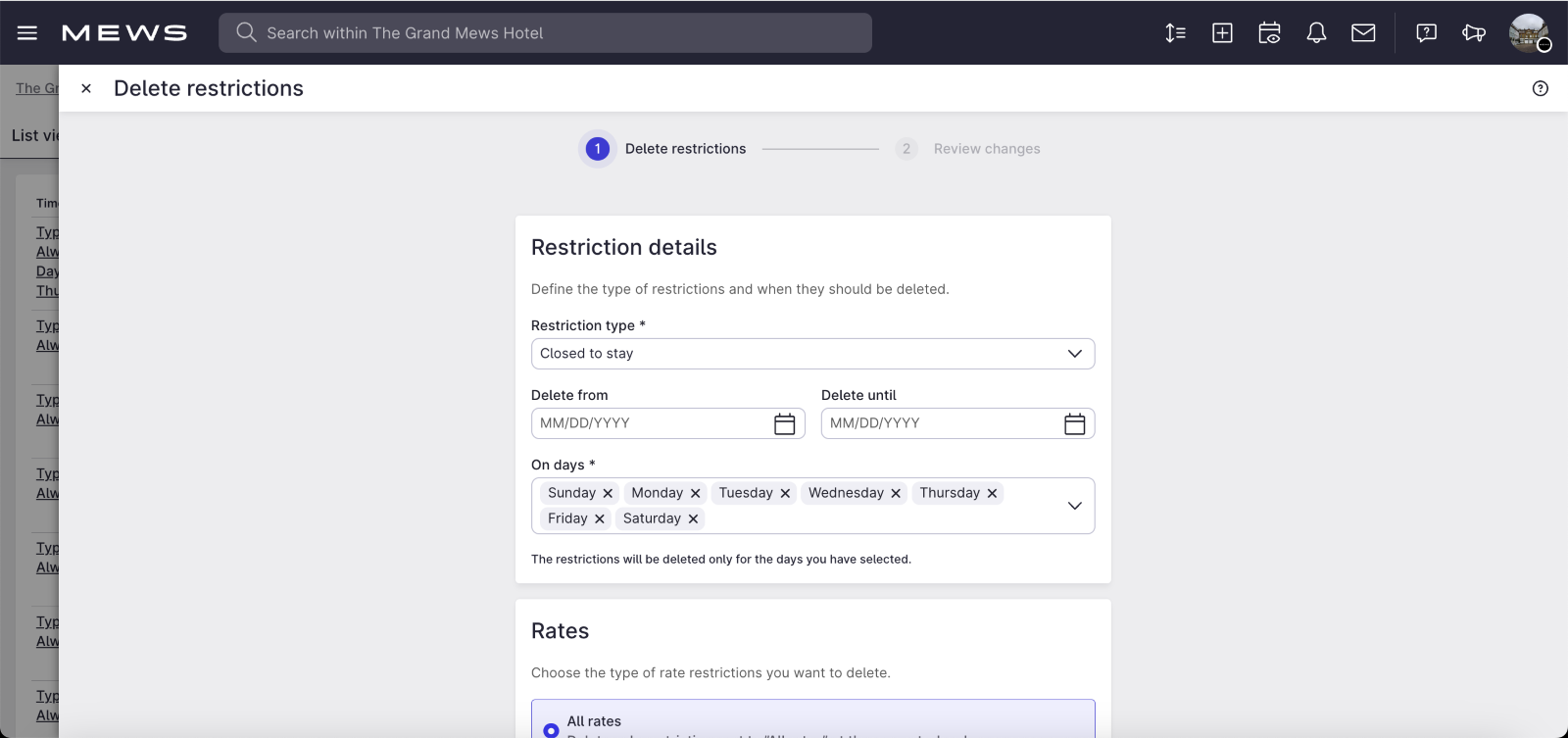Go to Review changes step
The image size is (1568, 738).
(986, 149)
